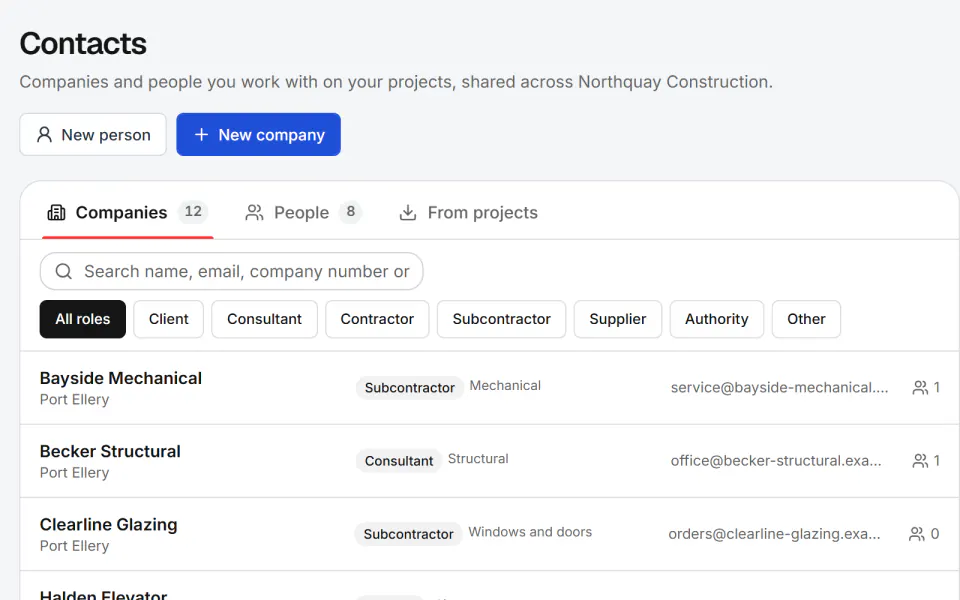Click Subcontractor badge in Bayside Mechanical row
The width and height of the screenshot is (960, 600).
pyautogui.click(x=410, y=388)
